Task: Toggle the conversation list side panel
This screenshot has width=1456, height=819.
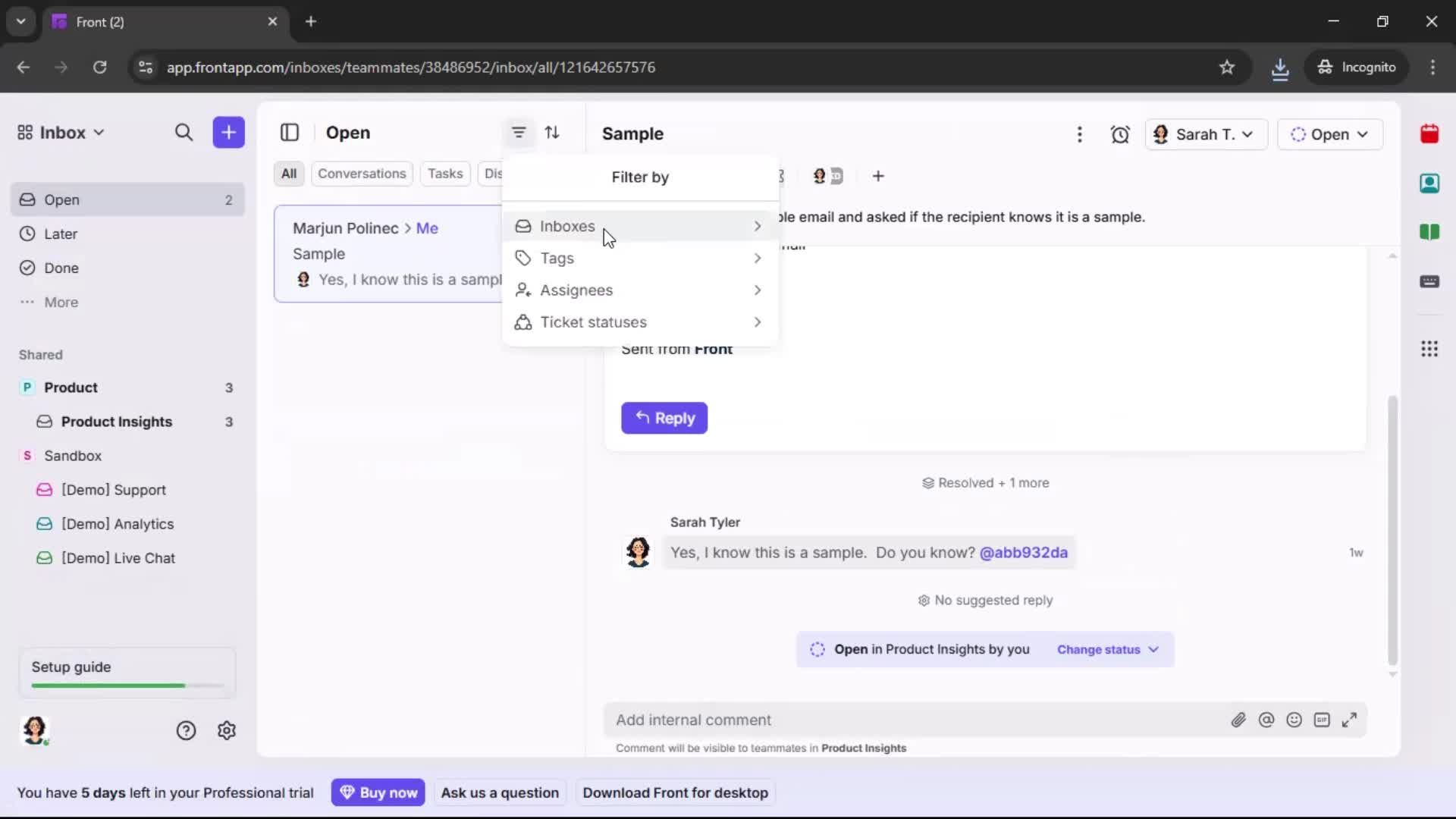Action: (290, 133)
